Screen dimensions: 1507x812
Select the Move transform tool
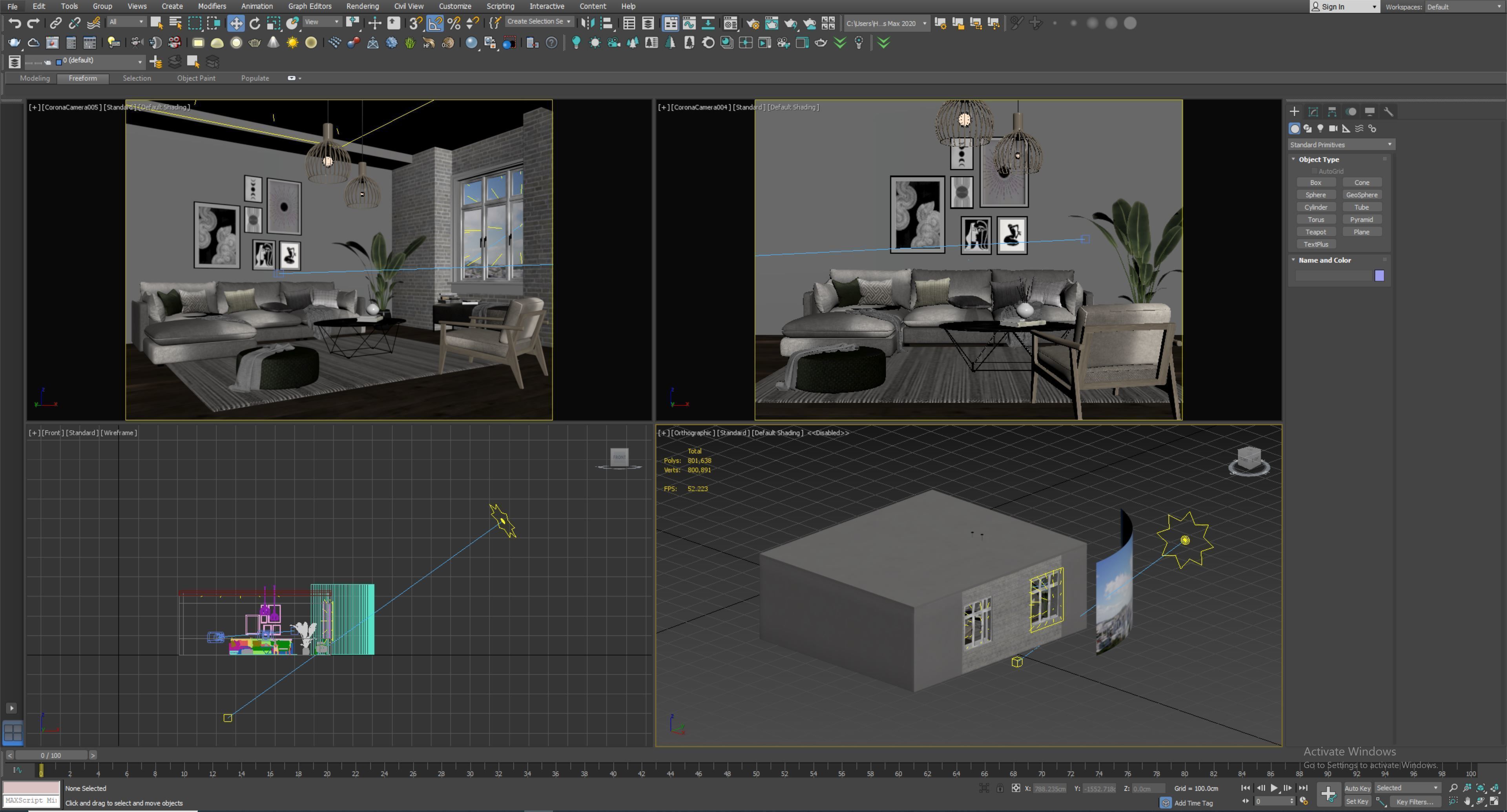(236, 24)
